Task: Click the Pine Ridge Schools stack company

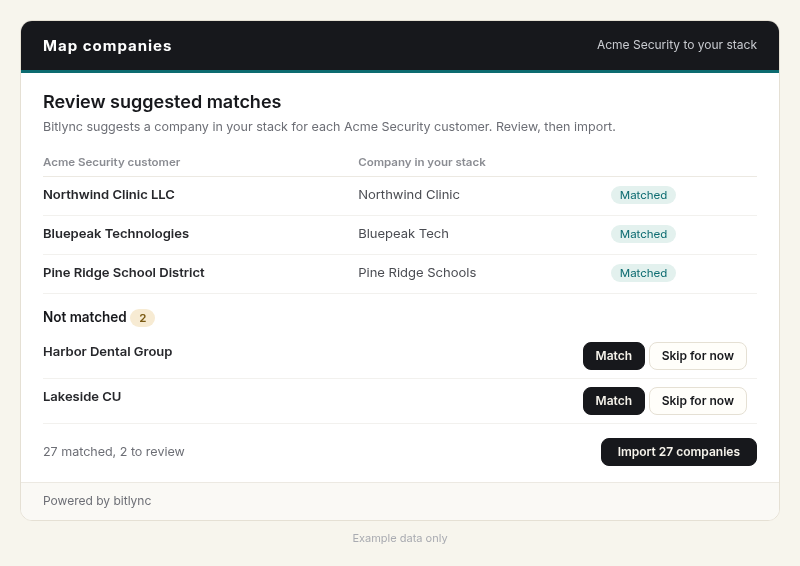Action: click(417, 273)
